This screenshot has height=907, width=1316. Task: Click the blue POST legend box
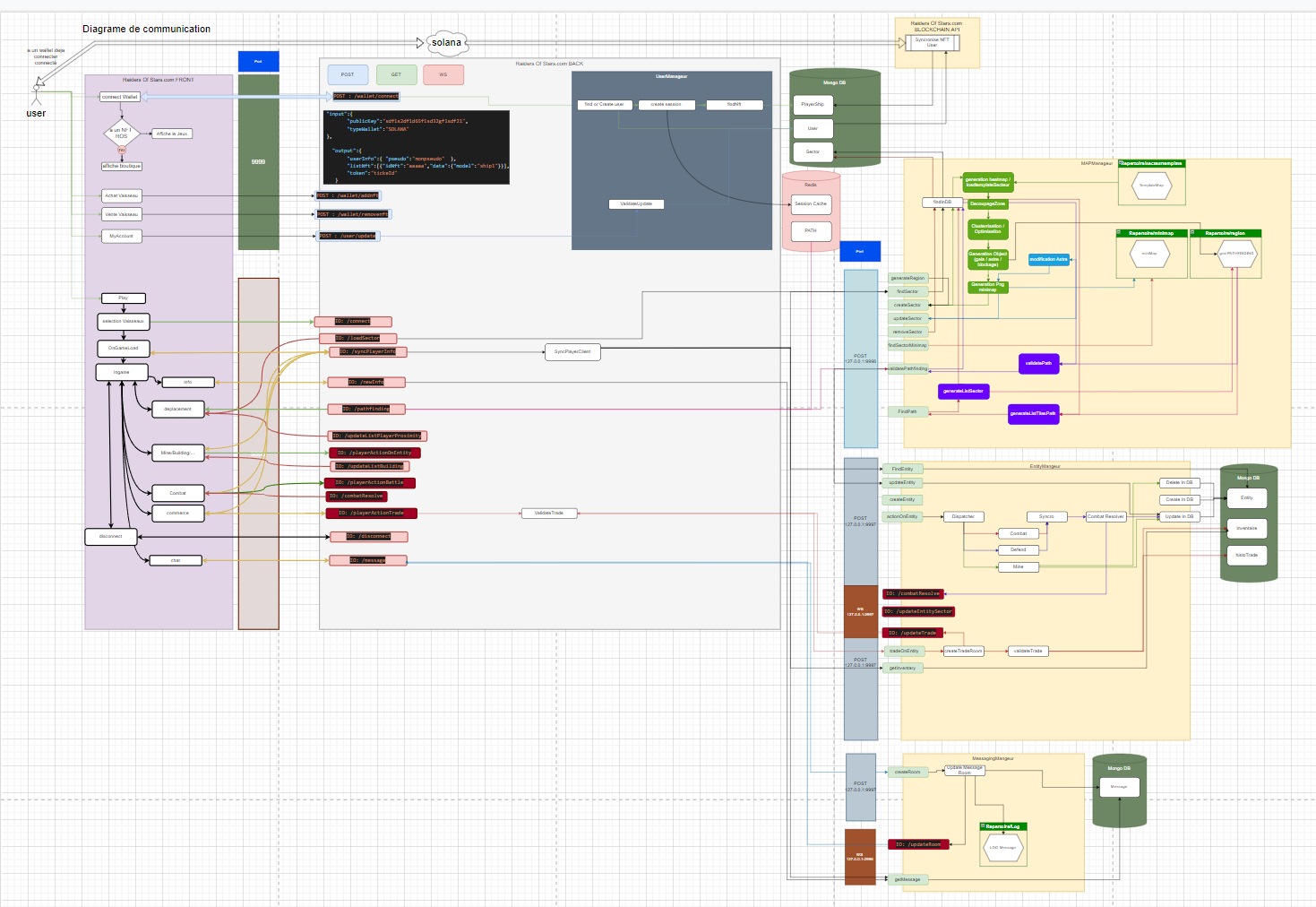point(348,74)
